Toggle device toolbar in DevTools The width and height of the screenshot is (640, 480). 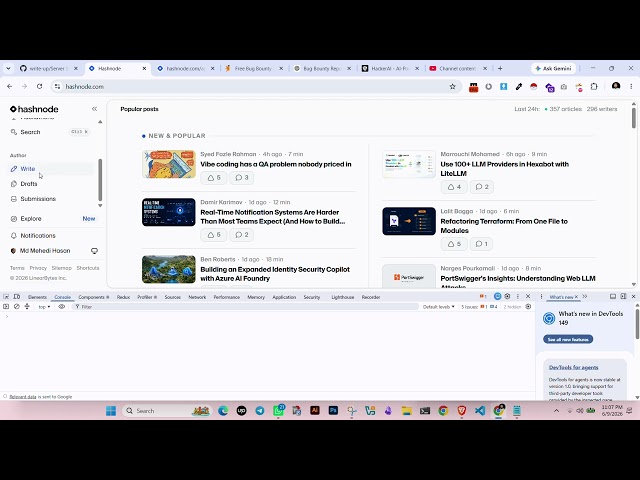click(17, 297)
